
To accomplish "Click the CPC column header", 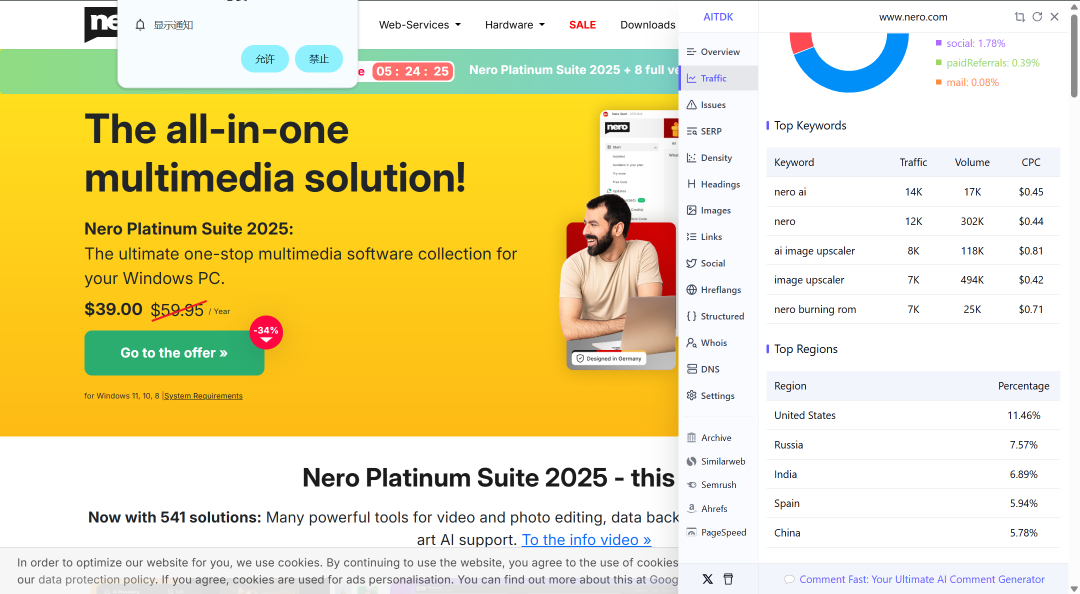I will [1030, 162].
